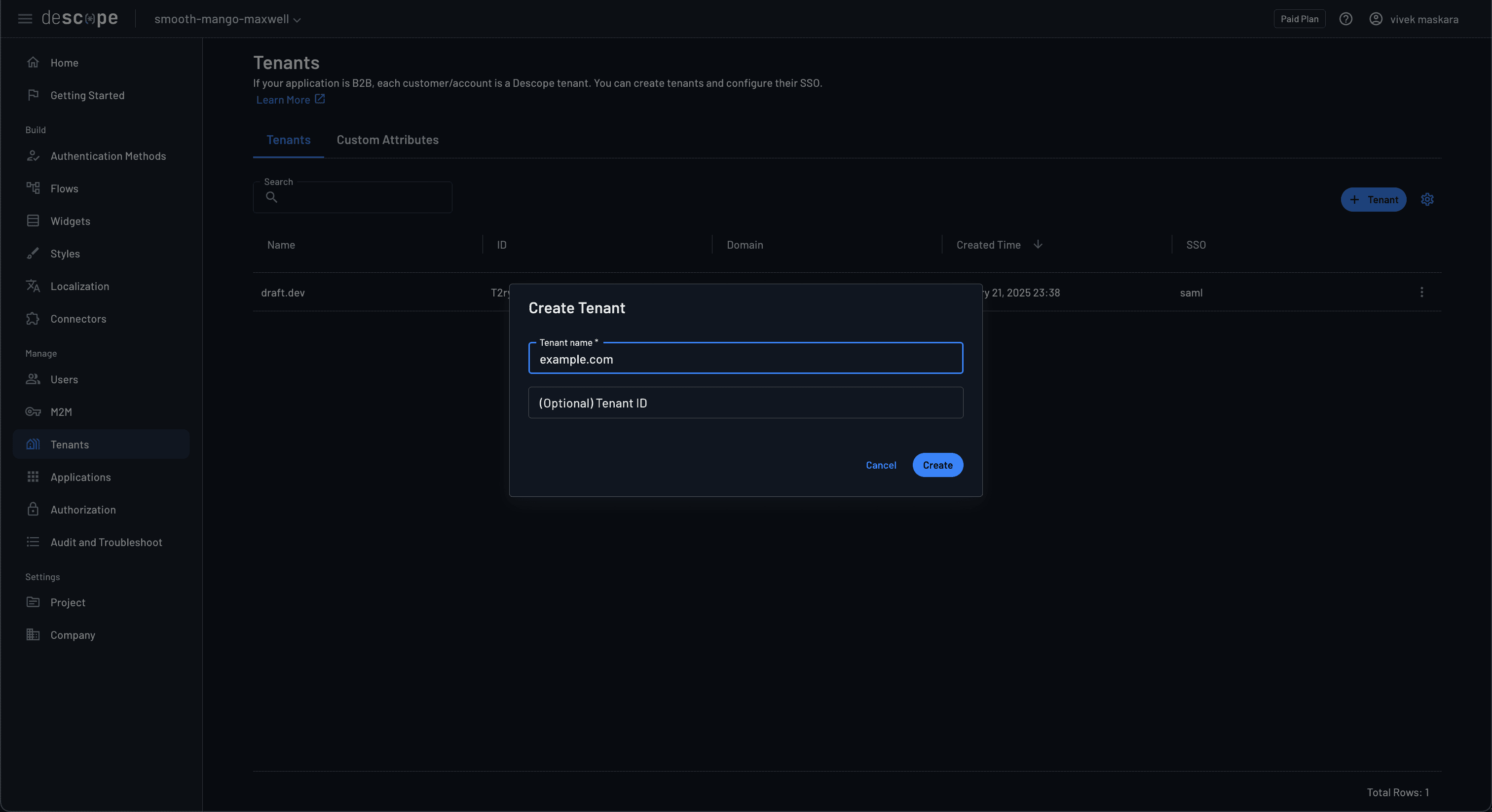
Task: Click the M2M key icon
Action: (x=33, y=412)
